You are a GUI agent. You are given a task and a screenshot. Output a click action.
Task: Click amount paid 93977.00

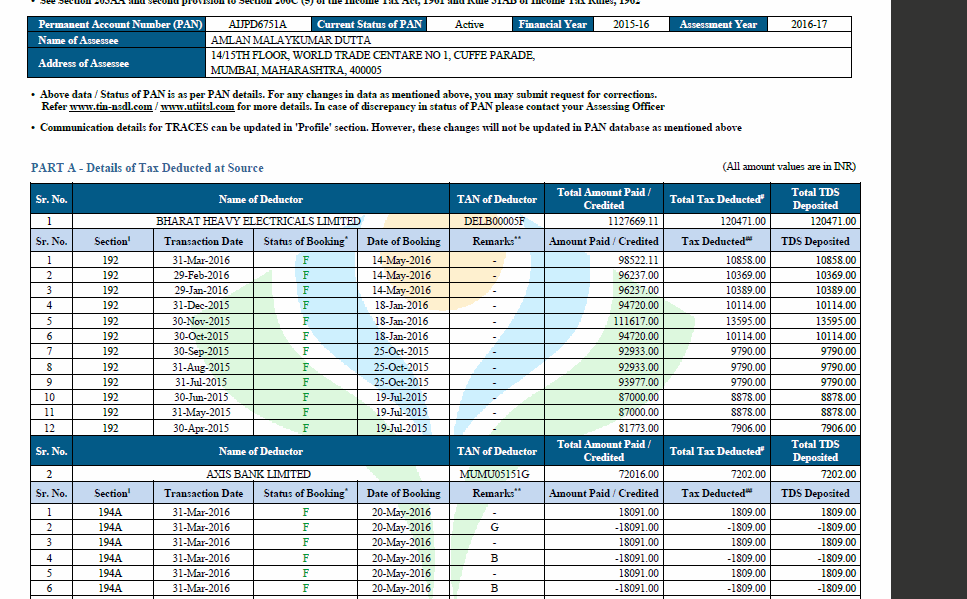click(638, 382)
